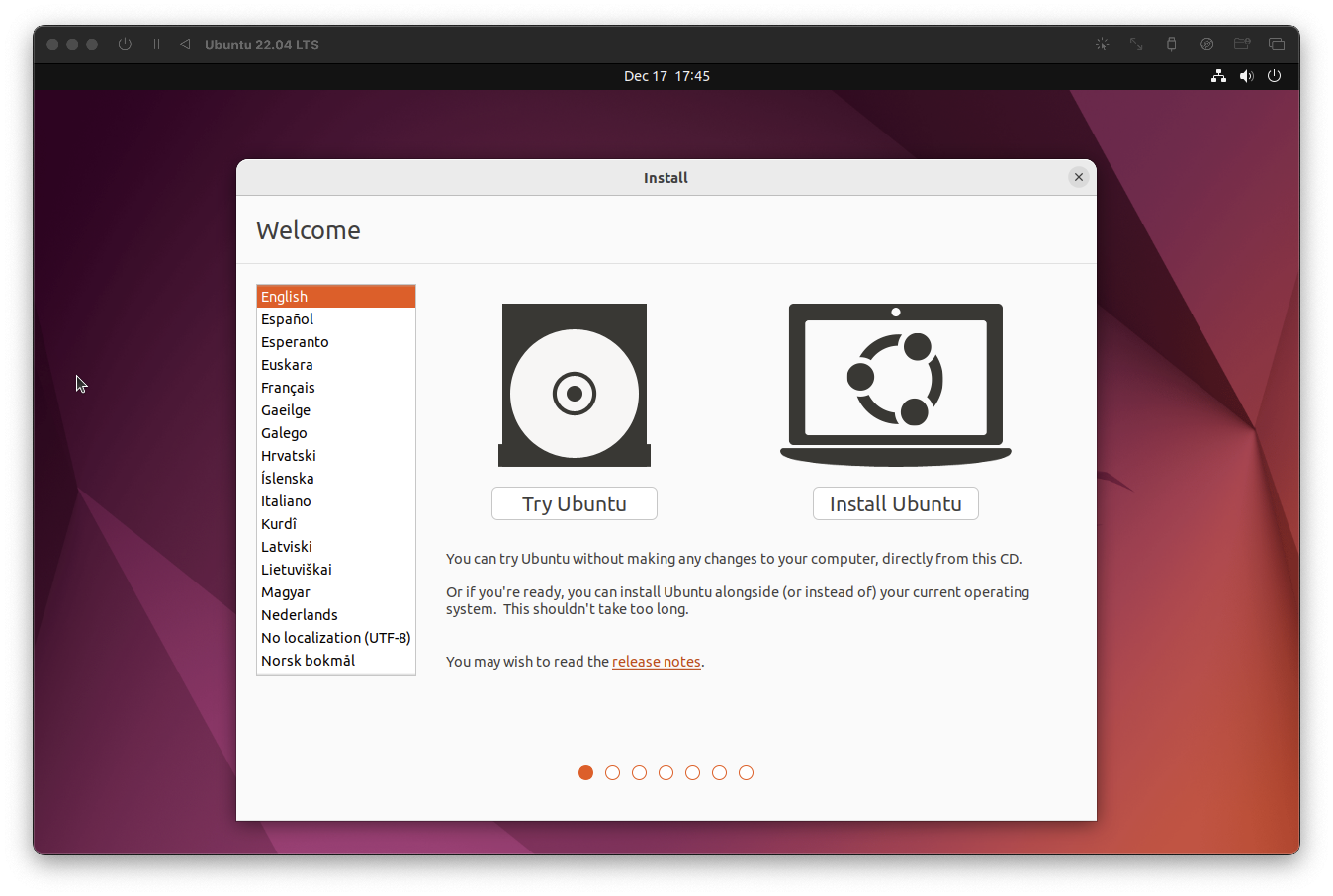Pause the virtual machine

[x=156, y=44]
